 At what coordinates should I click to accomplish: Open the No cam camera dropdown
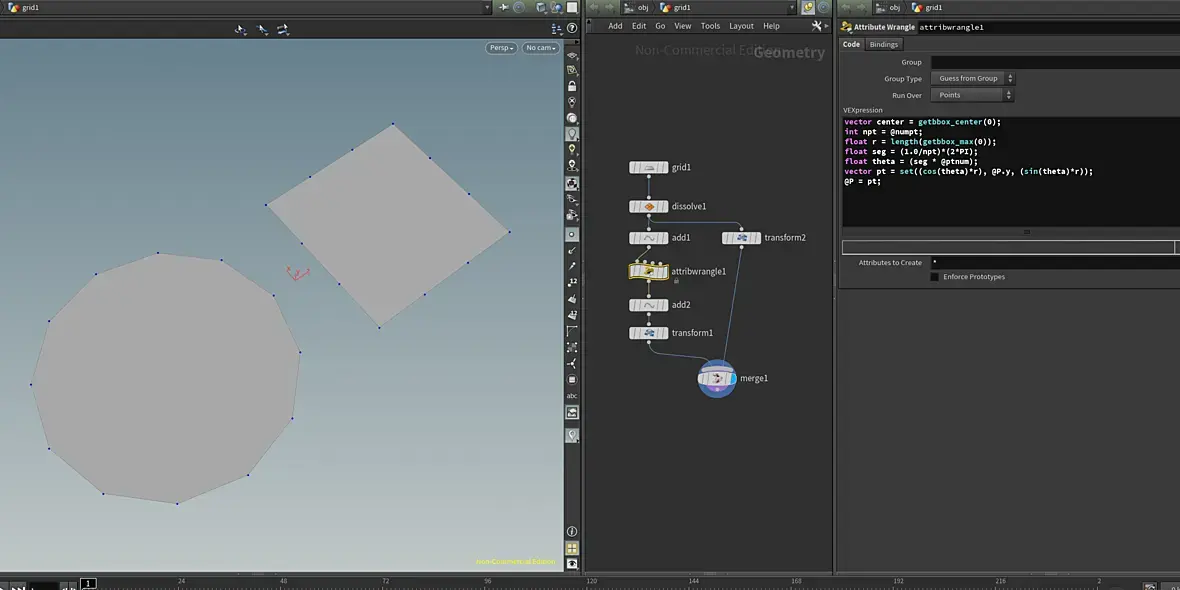(540, 48)
